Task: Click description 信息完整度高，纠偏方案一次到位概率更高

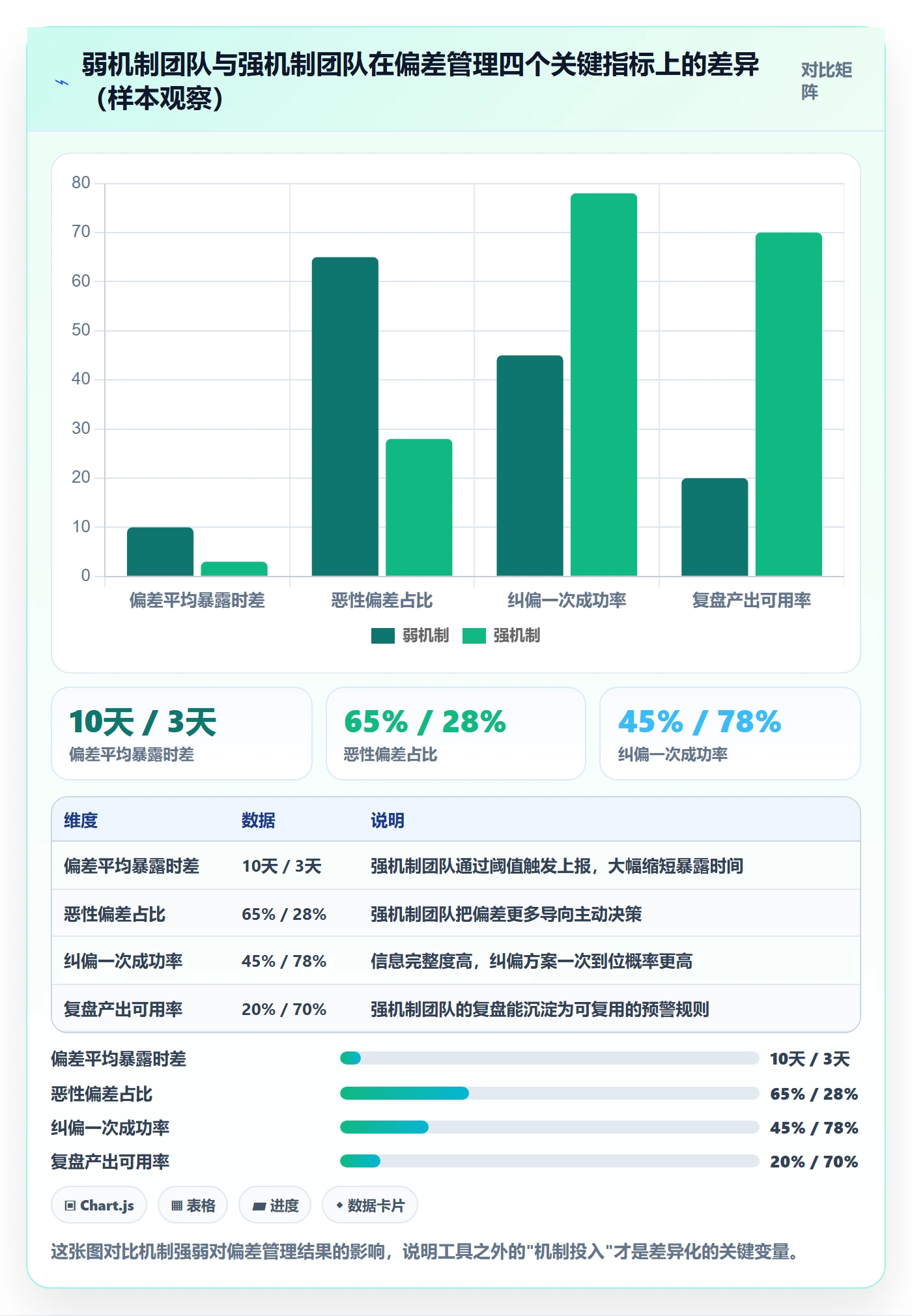Action: coord(532,961)
